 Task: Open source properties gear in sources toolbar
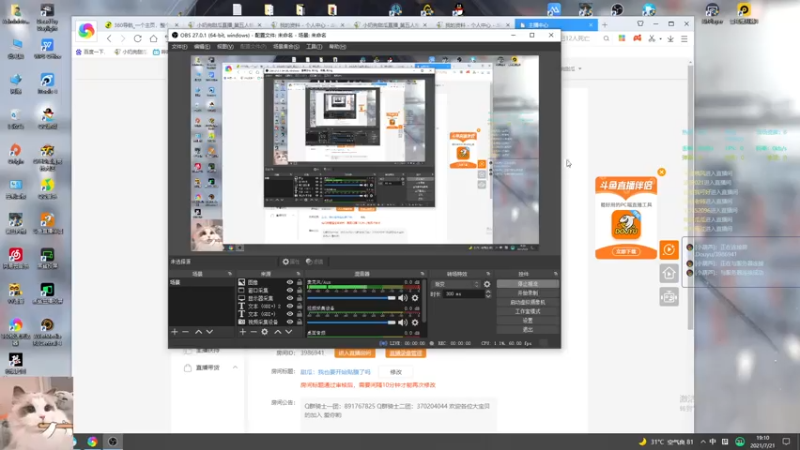pyautogui.click(x=265, y=332)
